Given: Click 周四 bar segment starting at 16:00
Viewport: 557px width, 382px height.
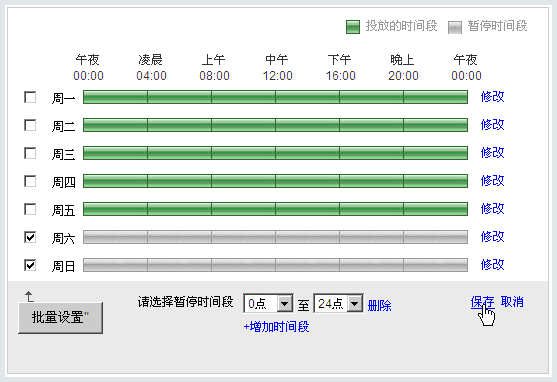Looking at the screenshot, I should click(371, 181).
